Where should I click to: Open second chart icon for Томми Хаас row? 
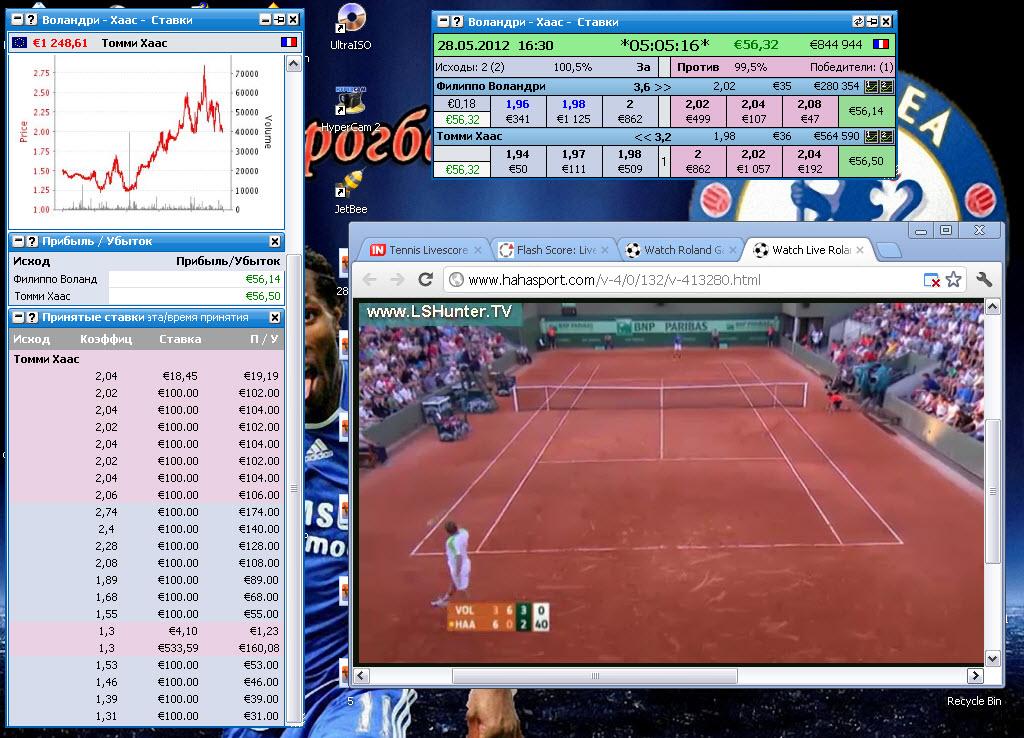(886, 136)
